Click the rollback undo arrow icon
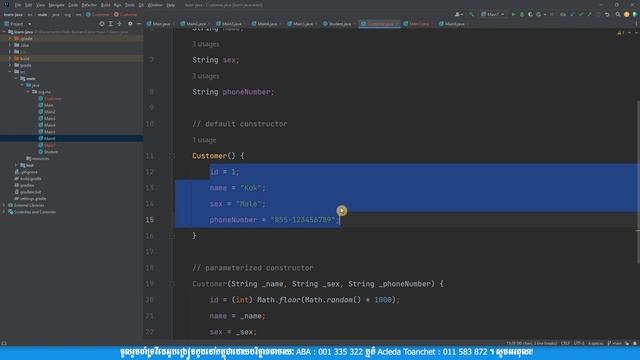The height and width of the screenshot is (360, 640). tap(607, 14)
